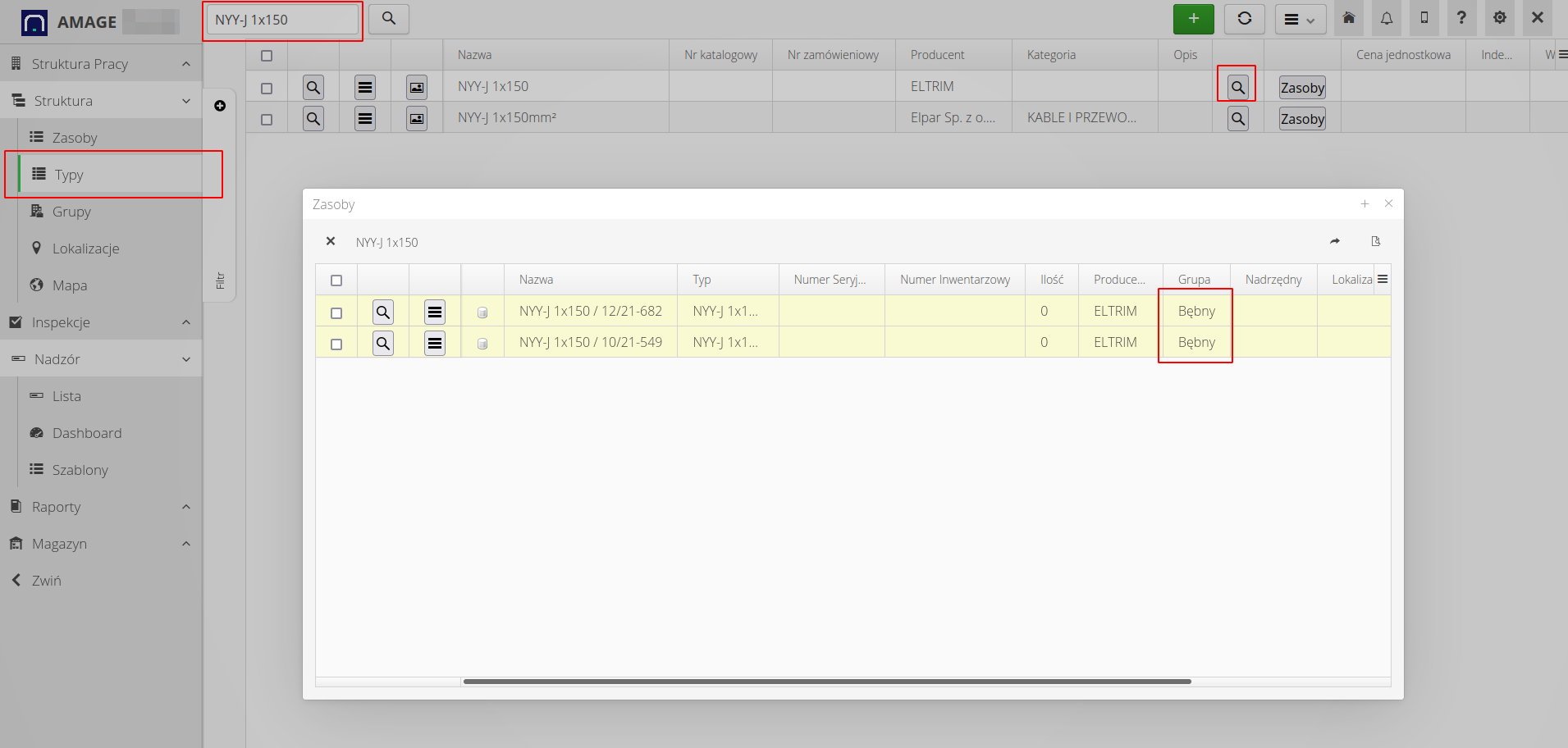Tick checkbox for NYY-J 1x150 / 12/21-682
1568x748 pixels.
(x=336, y=312)
